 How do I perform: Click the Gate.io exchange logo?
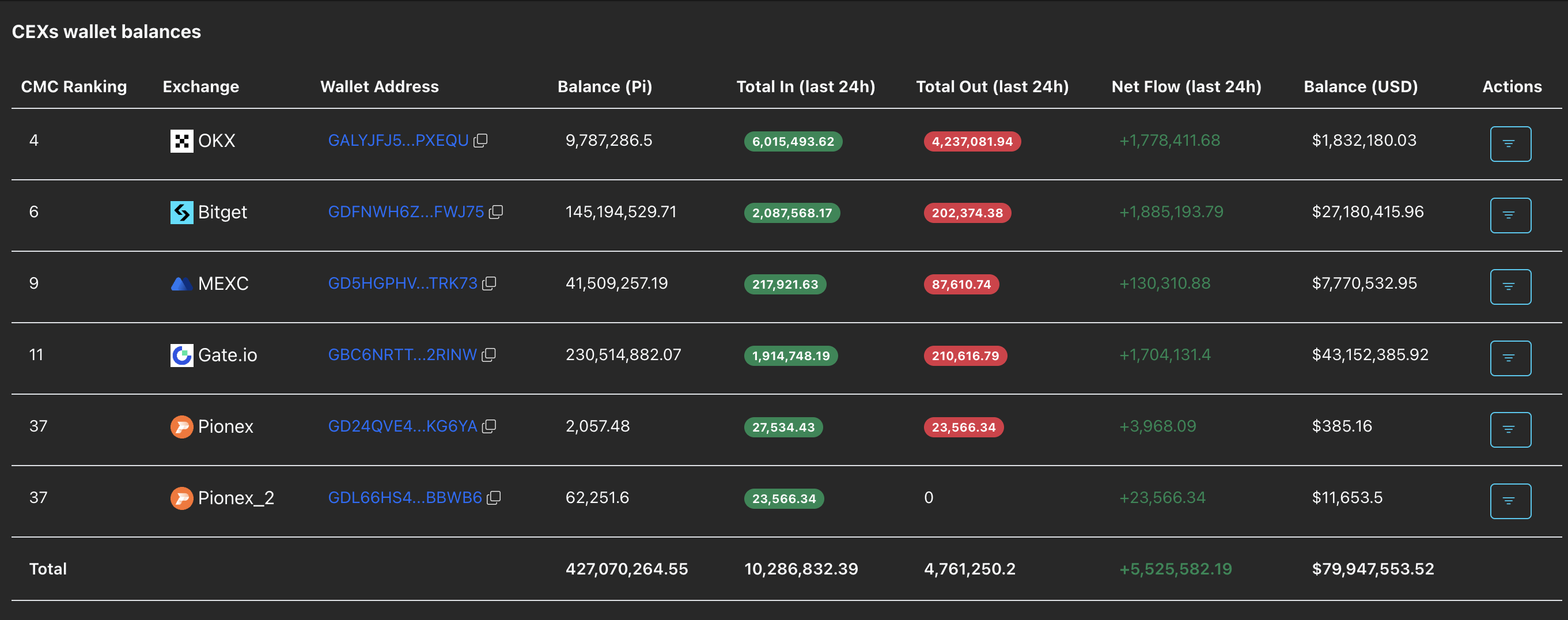coord(181,355)
